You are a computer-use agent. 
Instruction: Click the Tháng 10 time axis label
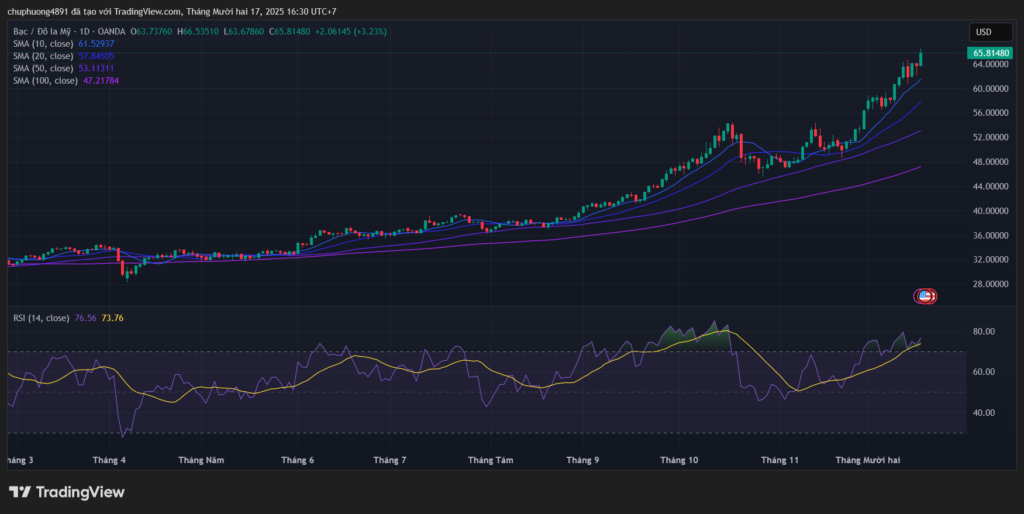tap(679, 460)
